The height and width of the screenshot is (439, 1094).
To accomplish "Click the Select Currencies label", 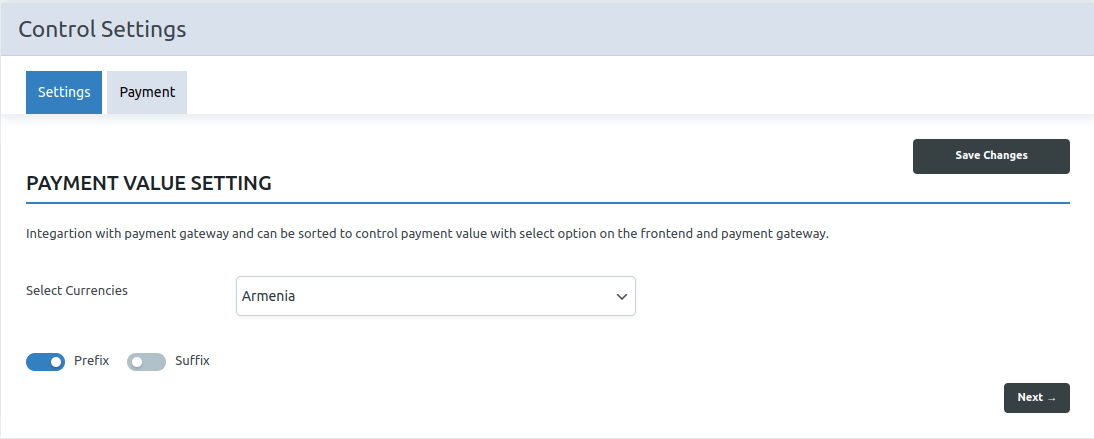I will pyautogui.click(x=77, y=291).
